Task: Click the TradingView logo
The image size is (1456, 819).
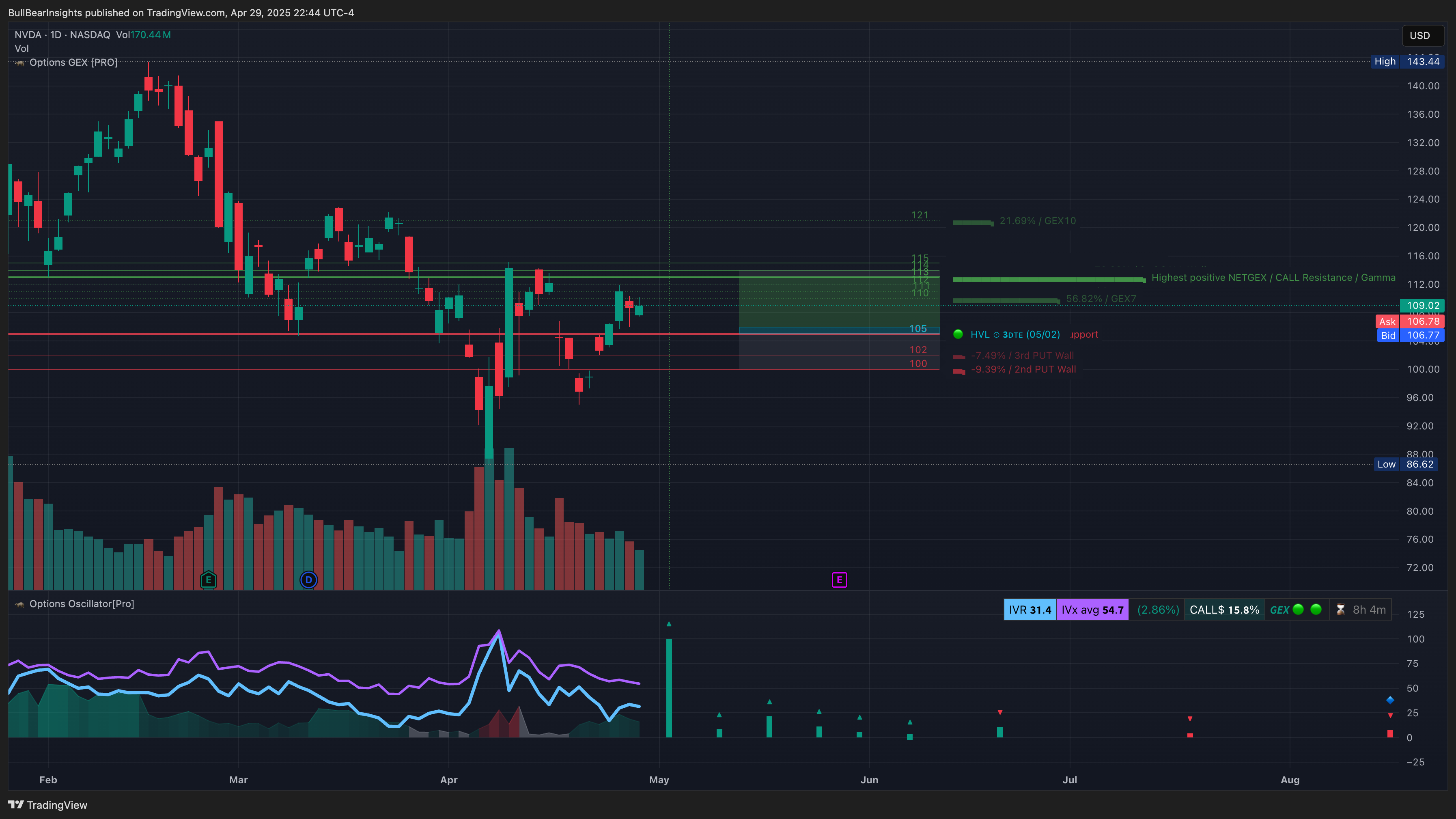Action: click(48, 805)
